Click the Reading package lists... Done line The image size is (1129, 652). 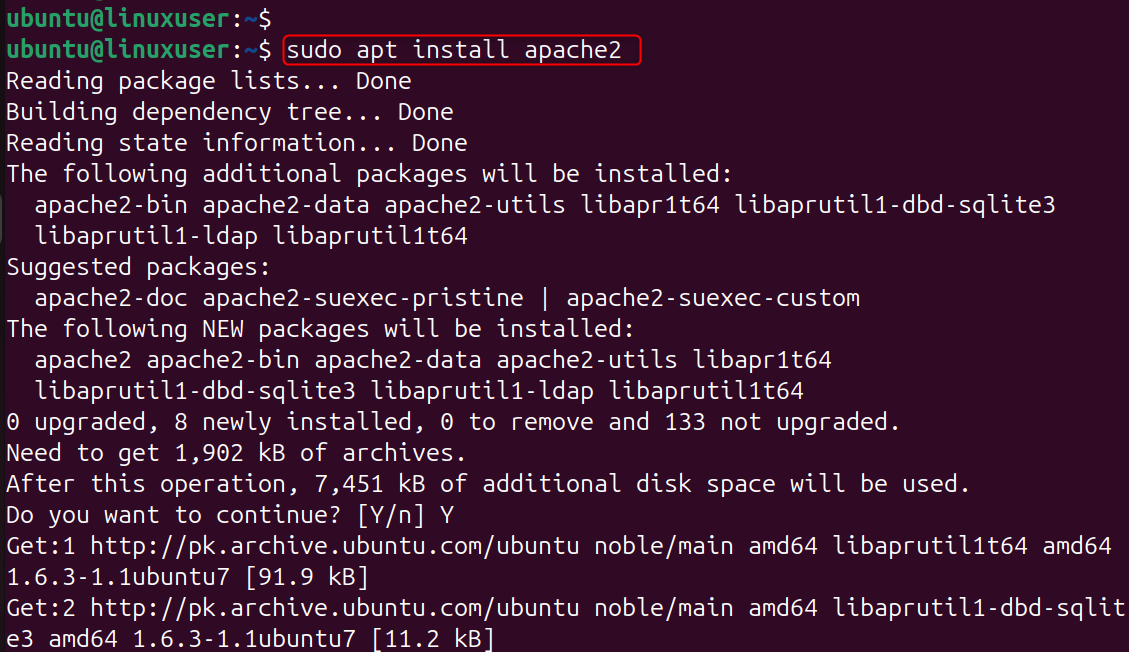tap(208, 80)
